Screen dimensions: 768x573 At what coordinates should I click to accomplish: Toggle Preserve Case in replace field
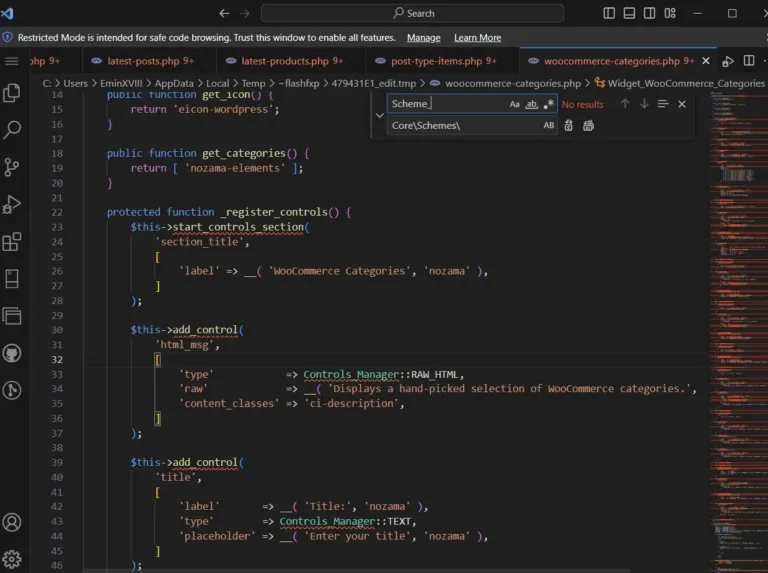pyautogui.click(x=549, y=125)
